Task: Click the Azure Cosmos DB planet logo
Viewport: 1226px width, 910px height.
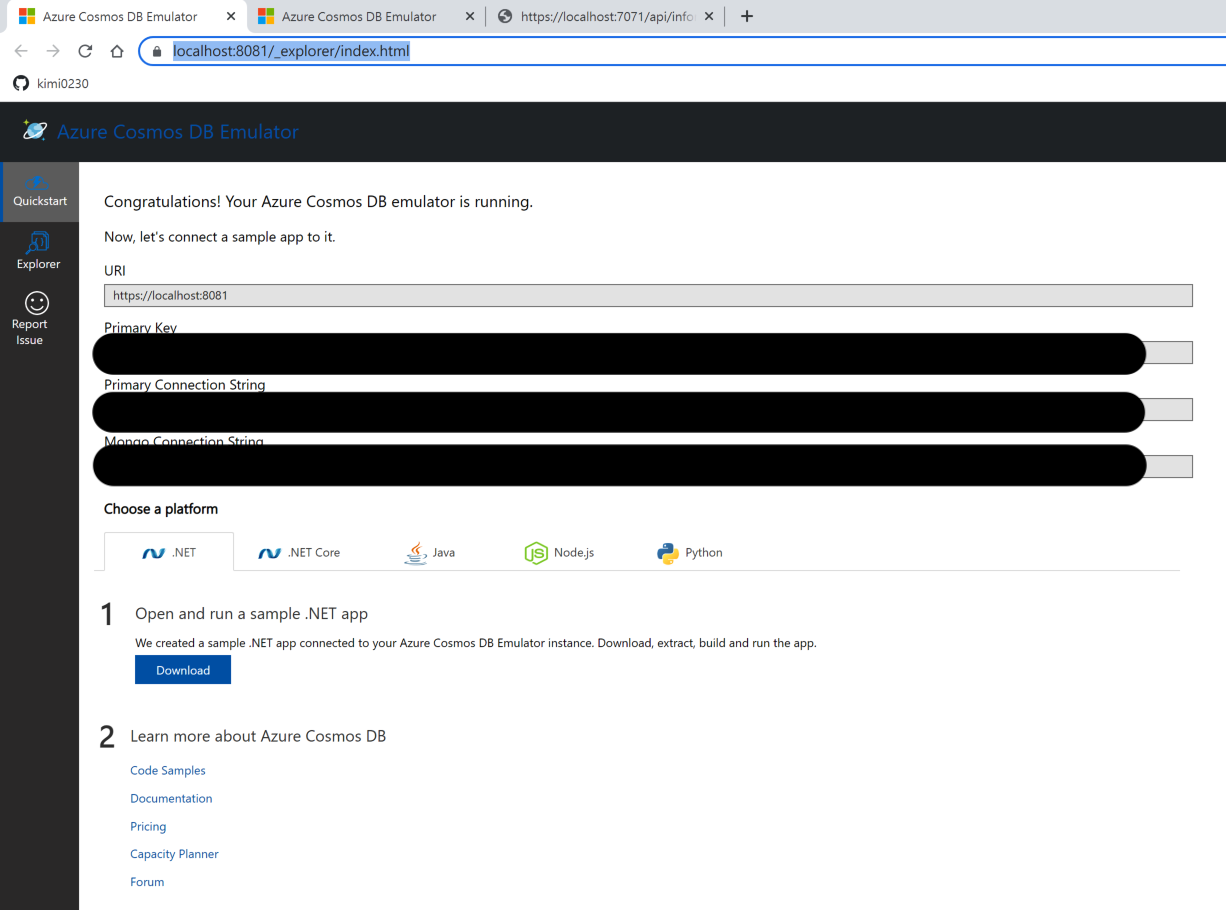Action: [x=35, y=131]
